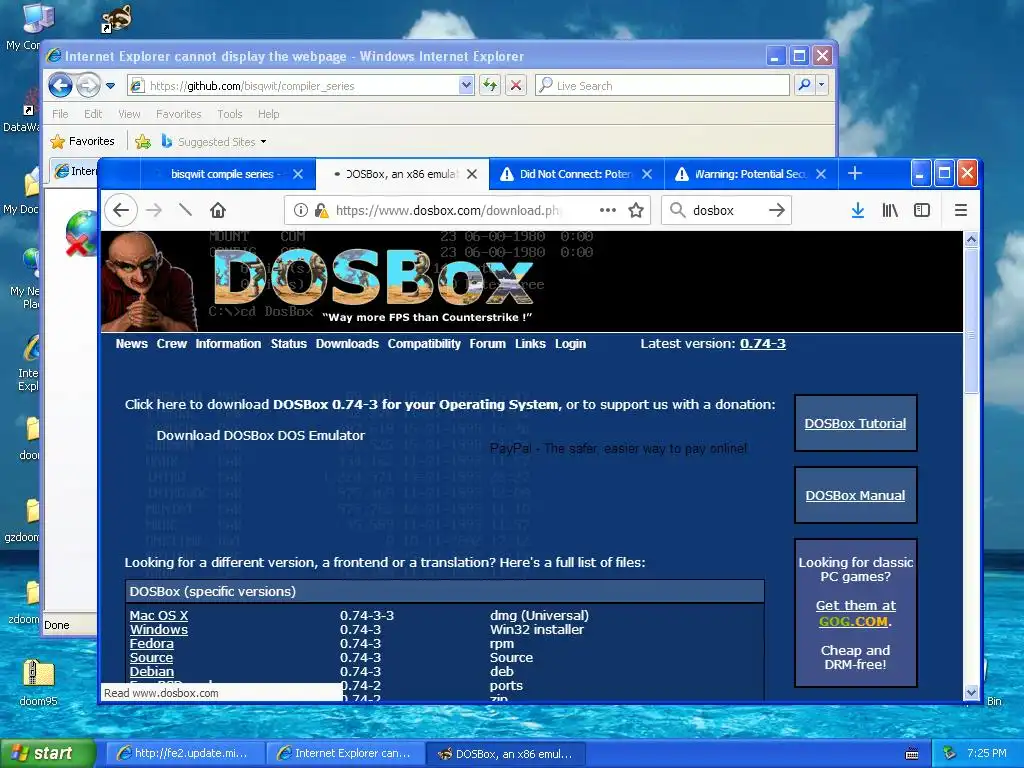The height and width of the screenshot is (768, 1024).
Task: Show site information icon in address bar
Action: pos(300,210)
